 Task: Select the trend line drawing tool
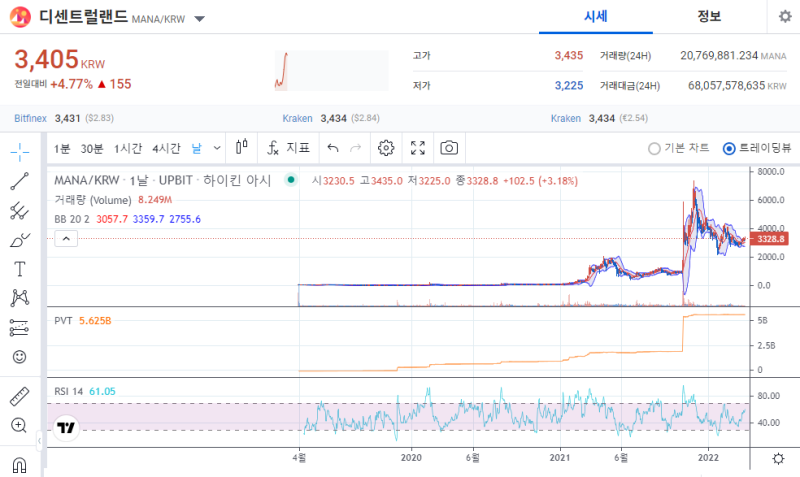pos(19,181)
